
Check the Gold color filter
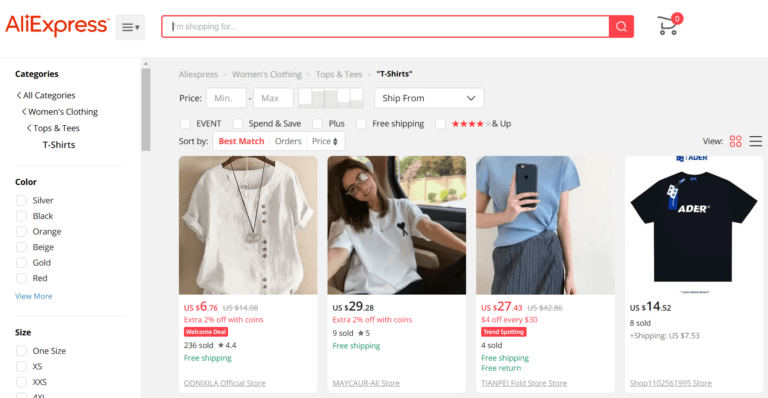point(21,262)
